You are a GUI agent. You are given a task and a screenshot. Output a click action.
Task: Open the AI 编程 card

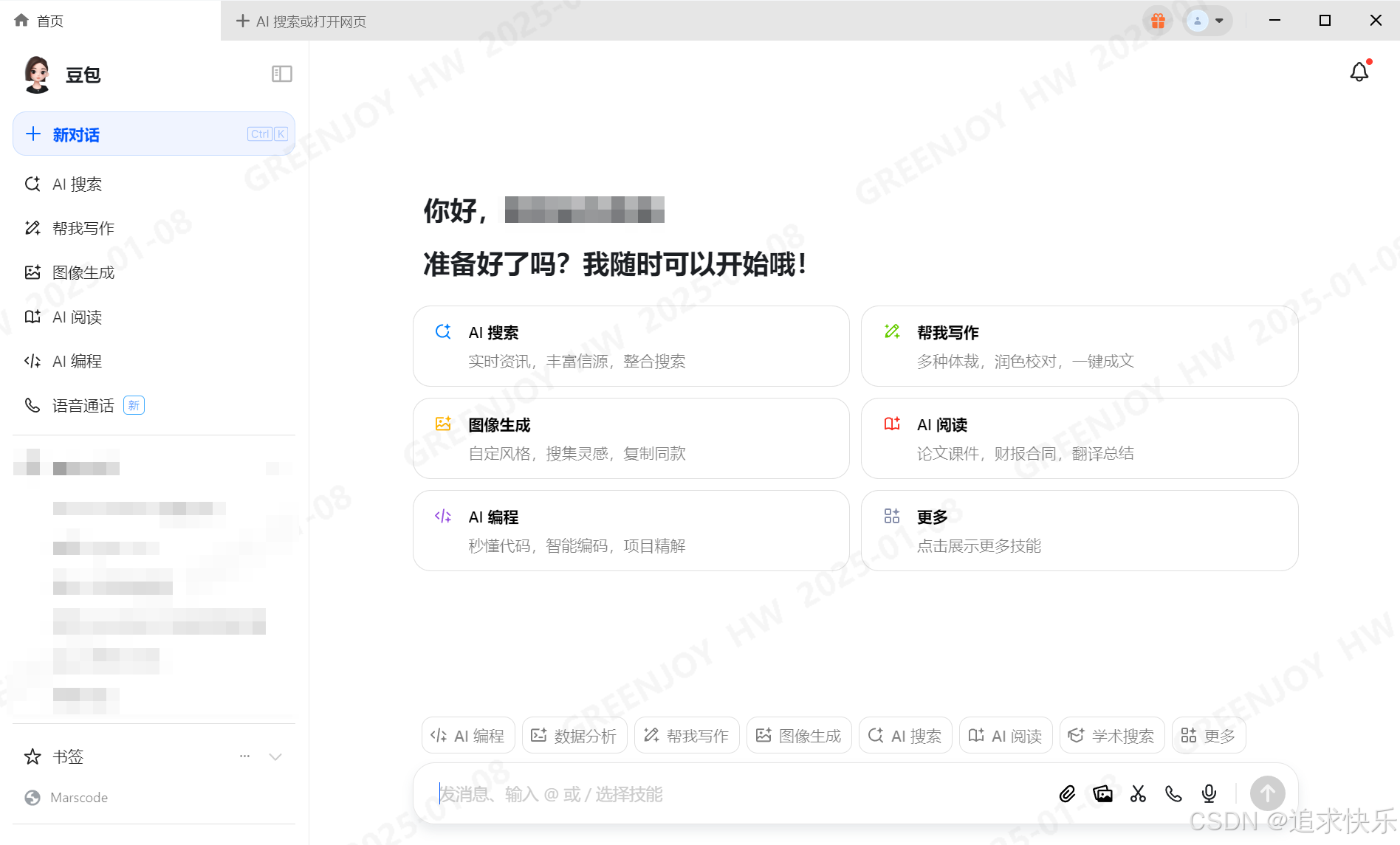click(x=631, y=531)
